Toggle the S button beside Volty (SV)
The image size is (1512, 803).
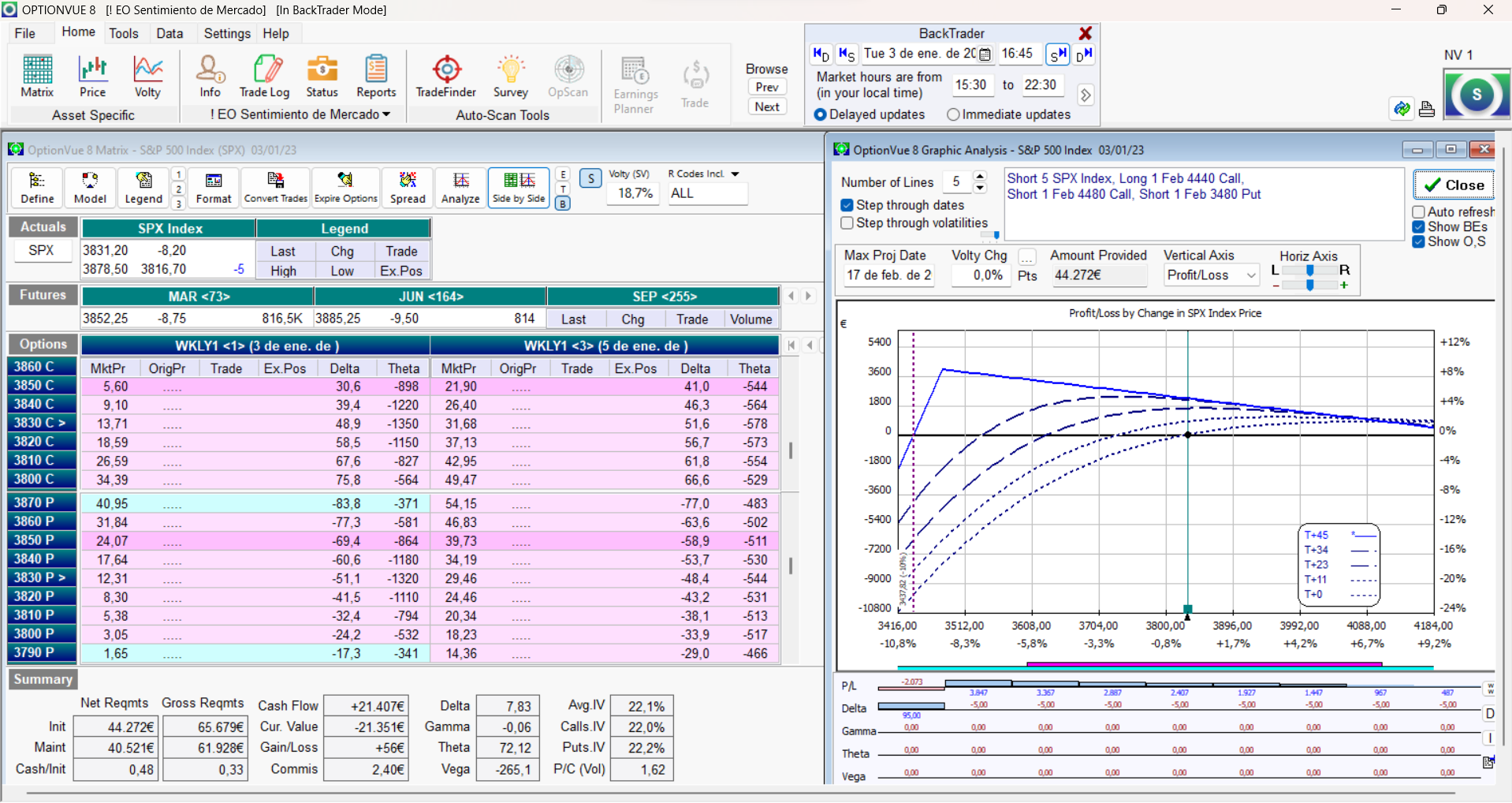[x=590, y=178]
